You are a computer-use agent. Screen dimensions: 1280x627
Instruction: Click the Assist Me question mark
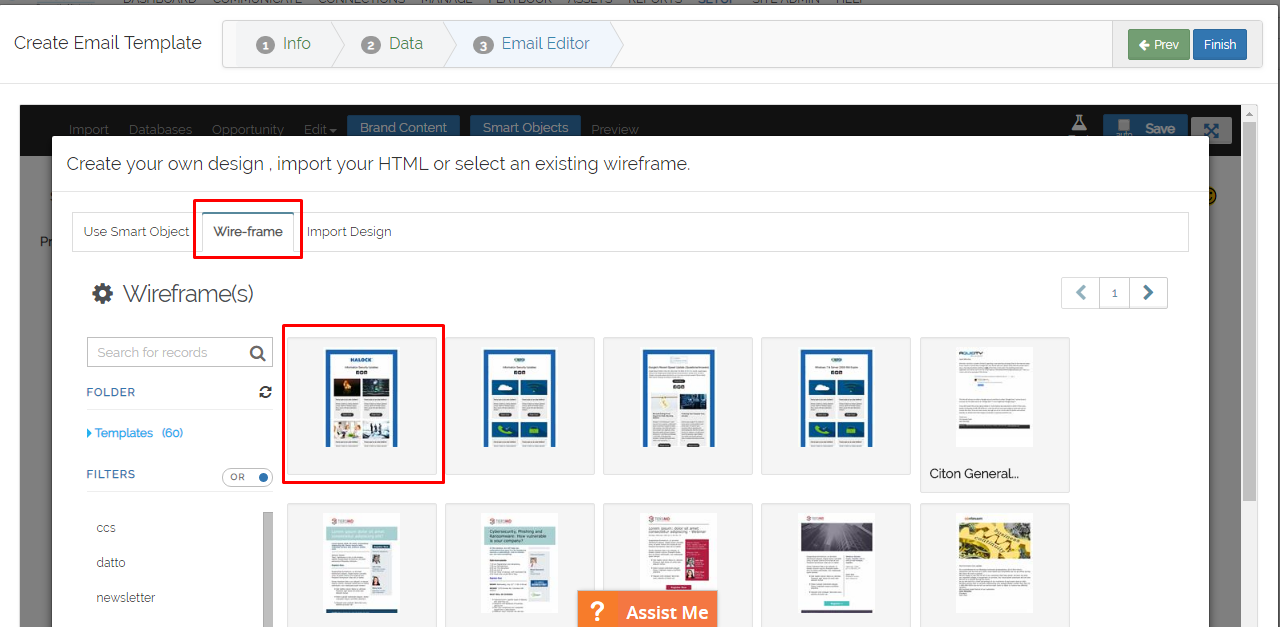pyautogui.click(x=597, y=612)
